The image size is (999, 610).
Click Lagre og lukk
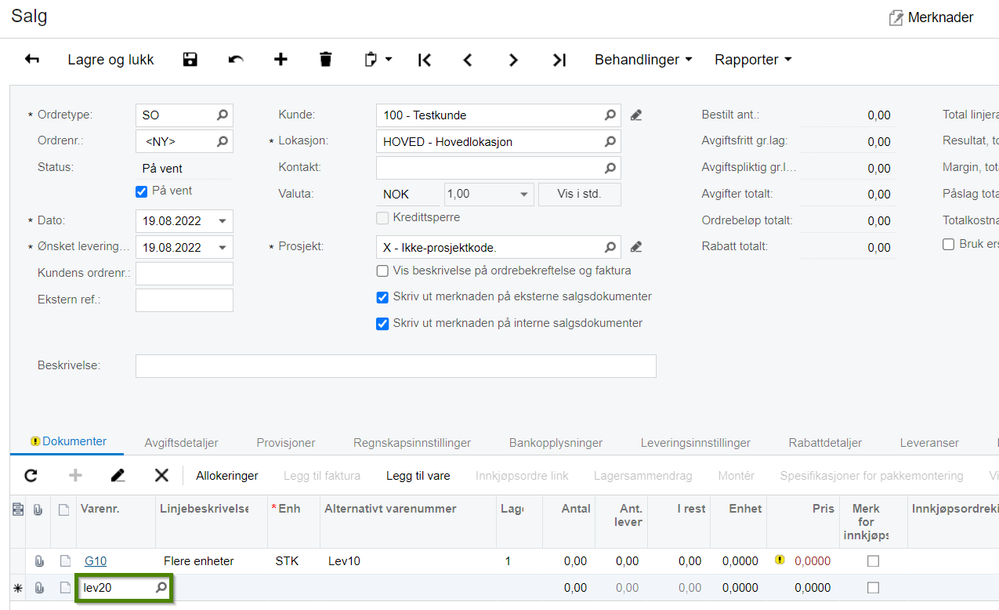111,60
